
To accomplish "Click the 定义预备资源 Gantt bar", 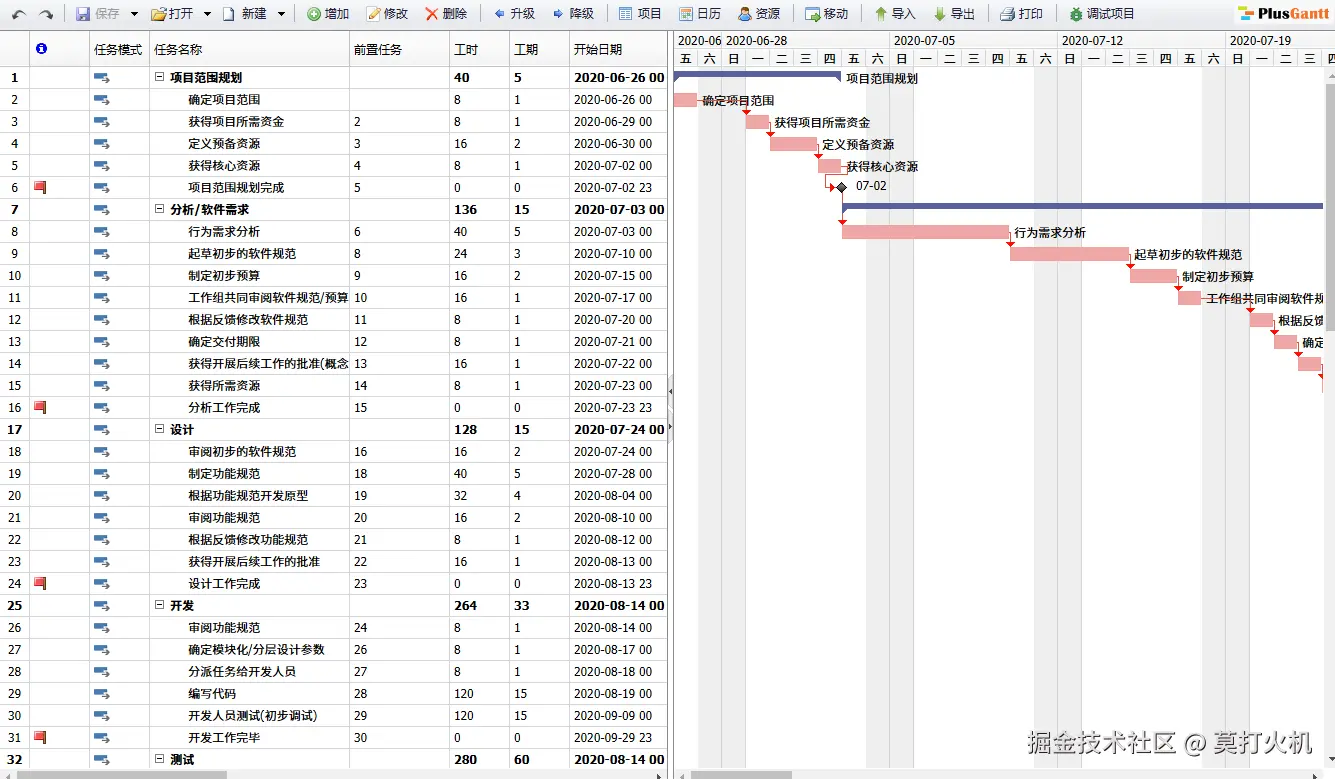I will pyautogui.click(x=793, y=144).
